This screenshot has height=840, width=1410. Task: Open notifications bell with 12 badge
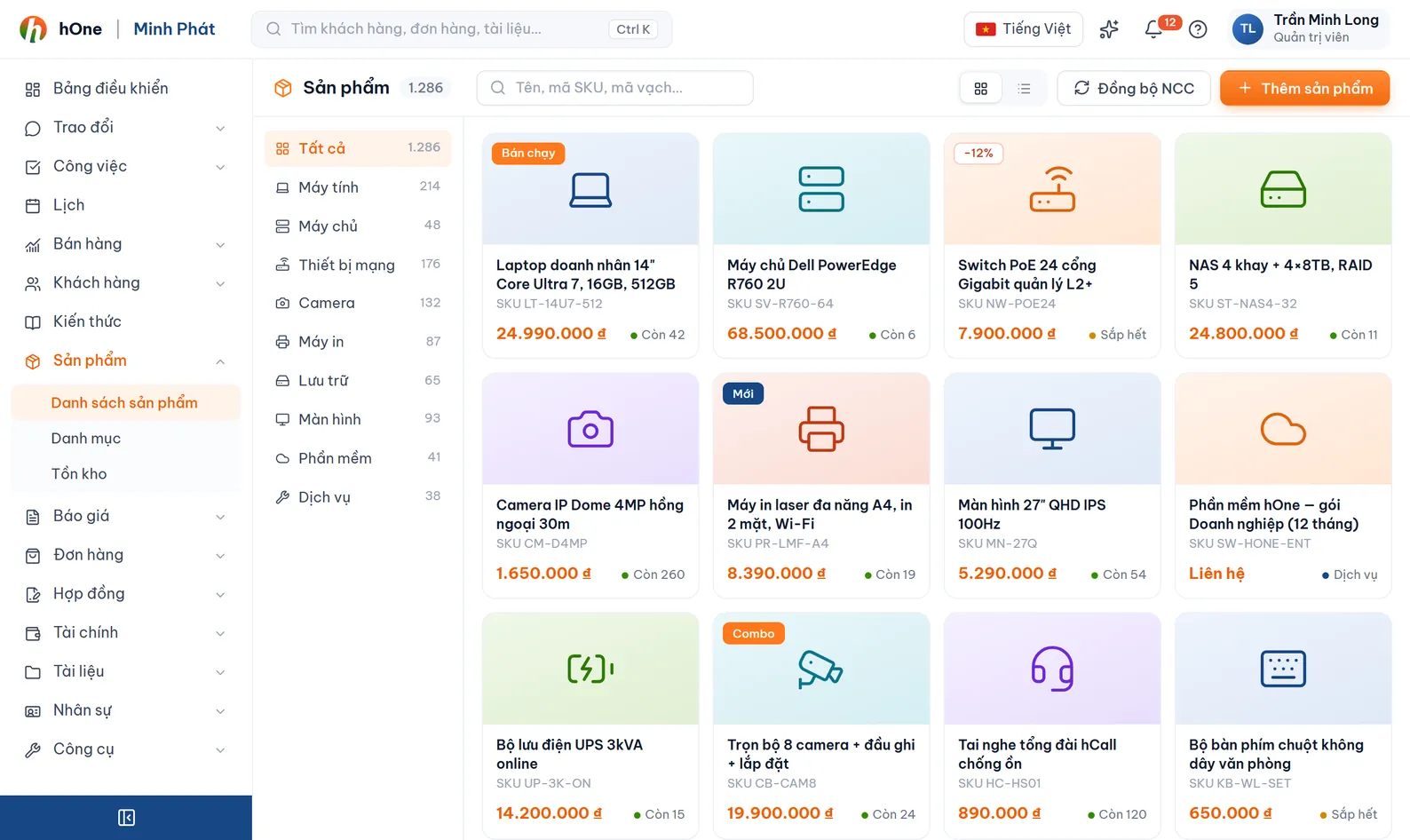click(x=1153, y=29)
